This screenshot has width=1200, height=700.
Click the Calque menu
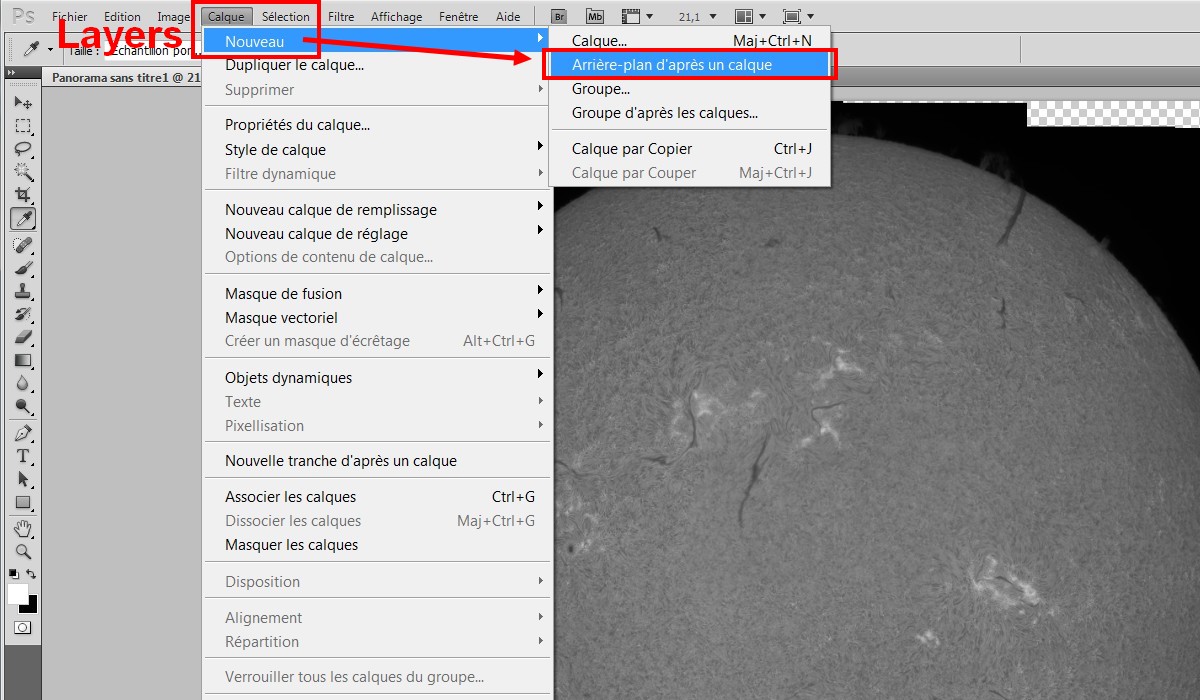pyautogui.click(x=226, y=16)
